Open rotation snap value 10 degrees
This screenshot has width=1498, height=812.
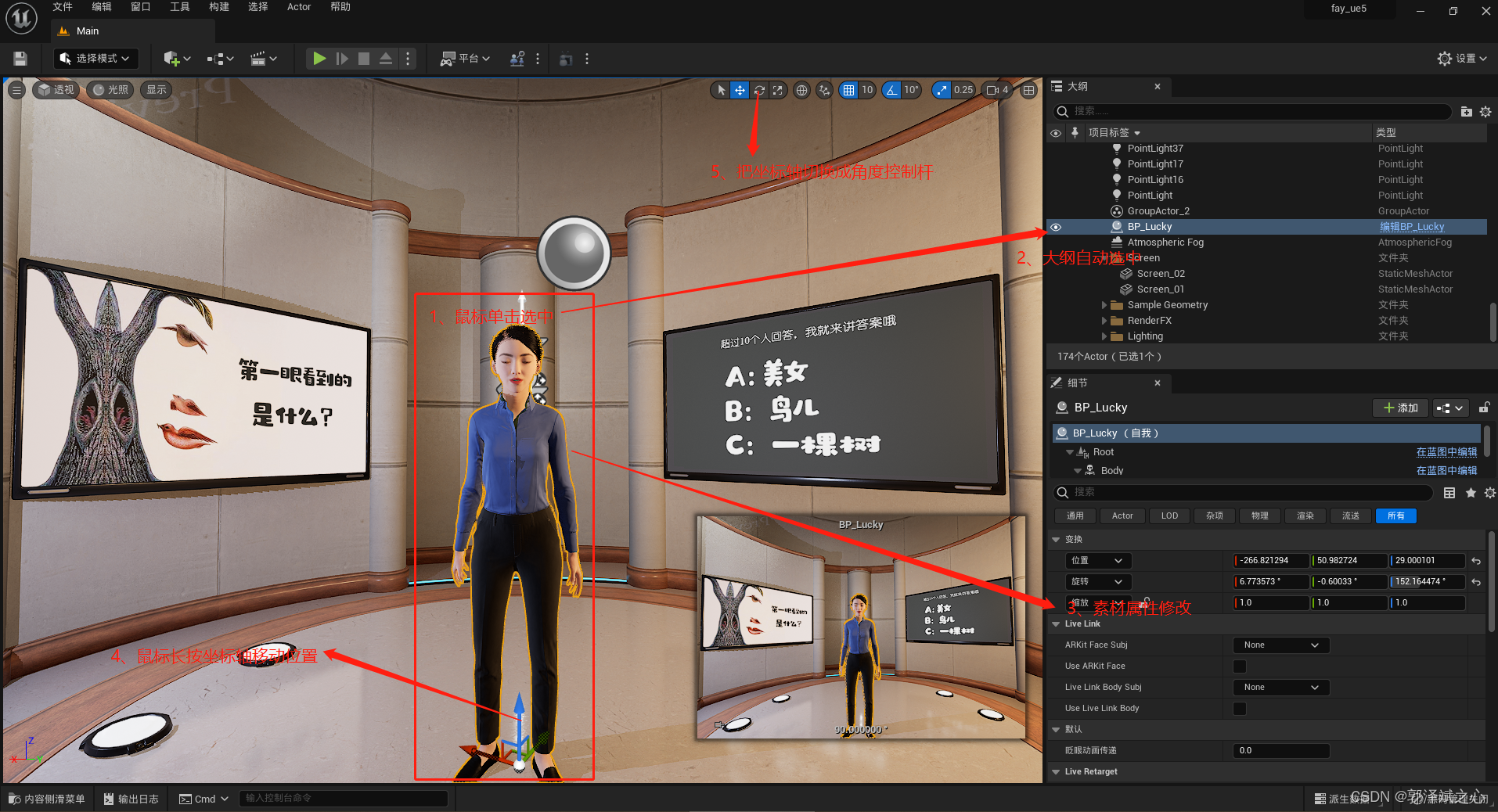(x=911, y=90)
